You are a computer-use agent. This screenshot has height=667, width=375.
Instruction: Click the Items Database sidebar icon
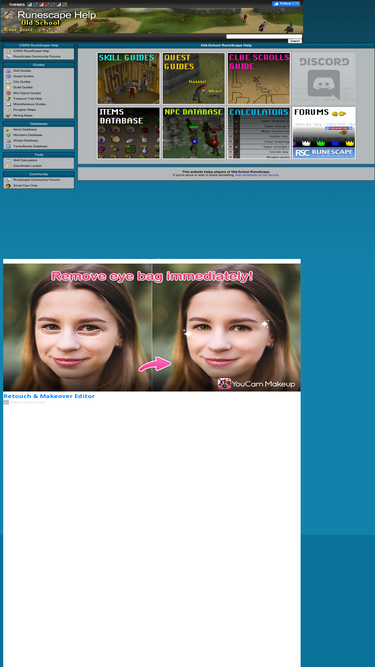click(8, 129)
